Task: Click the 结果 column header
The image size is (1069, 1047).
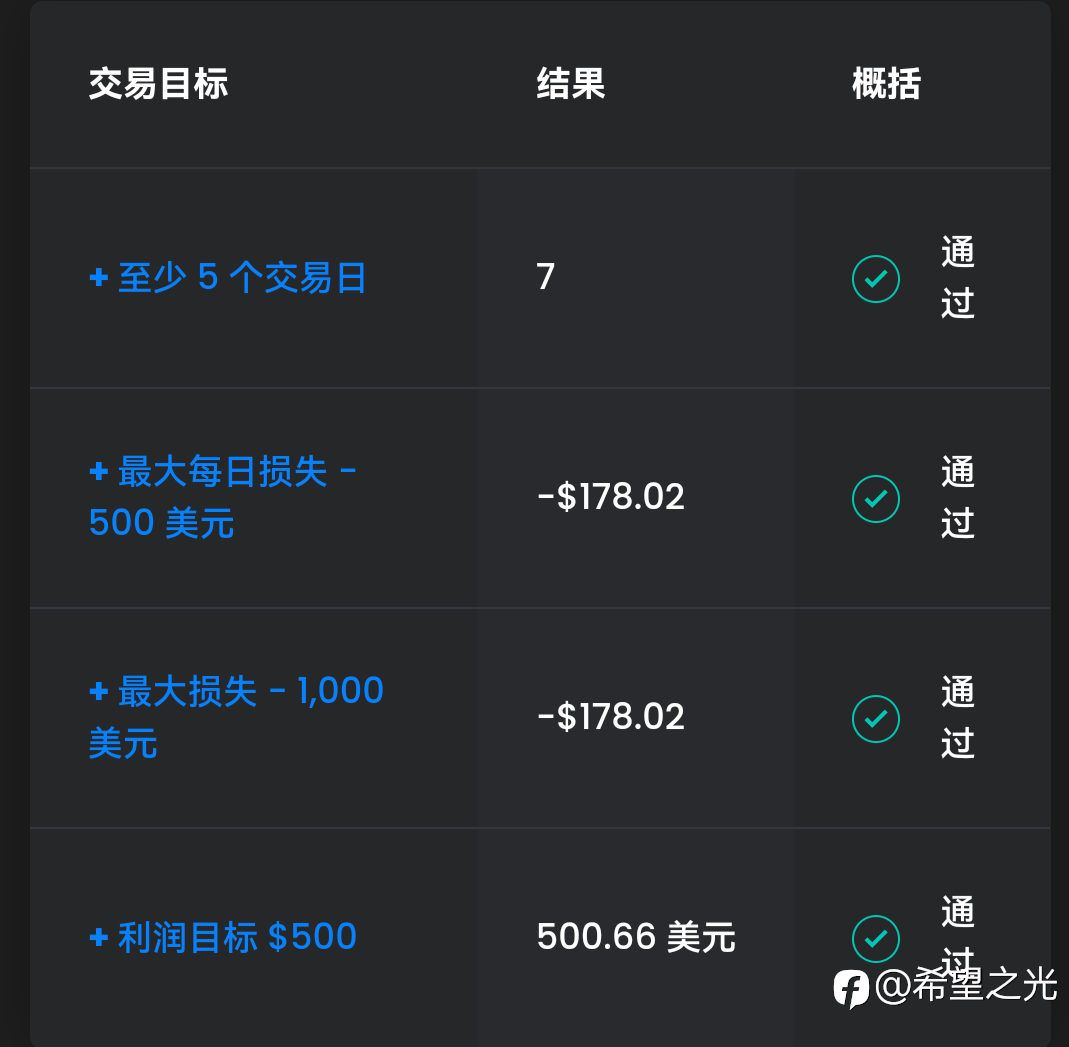Action: 571,84
